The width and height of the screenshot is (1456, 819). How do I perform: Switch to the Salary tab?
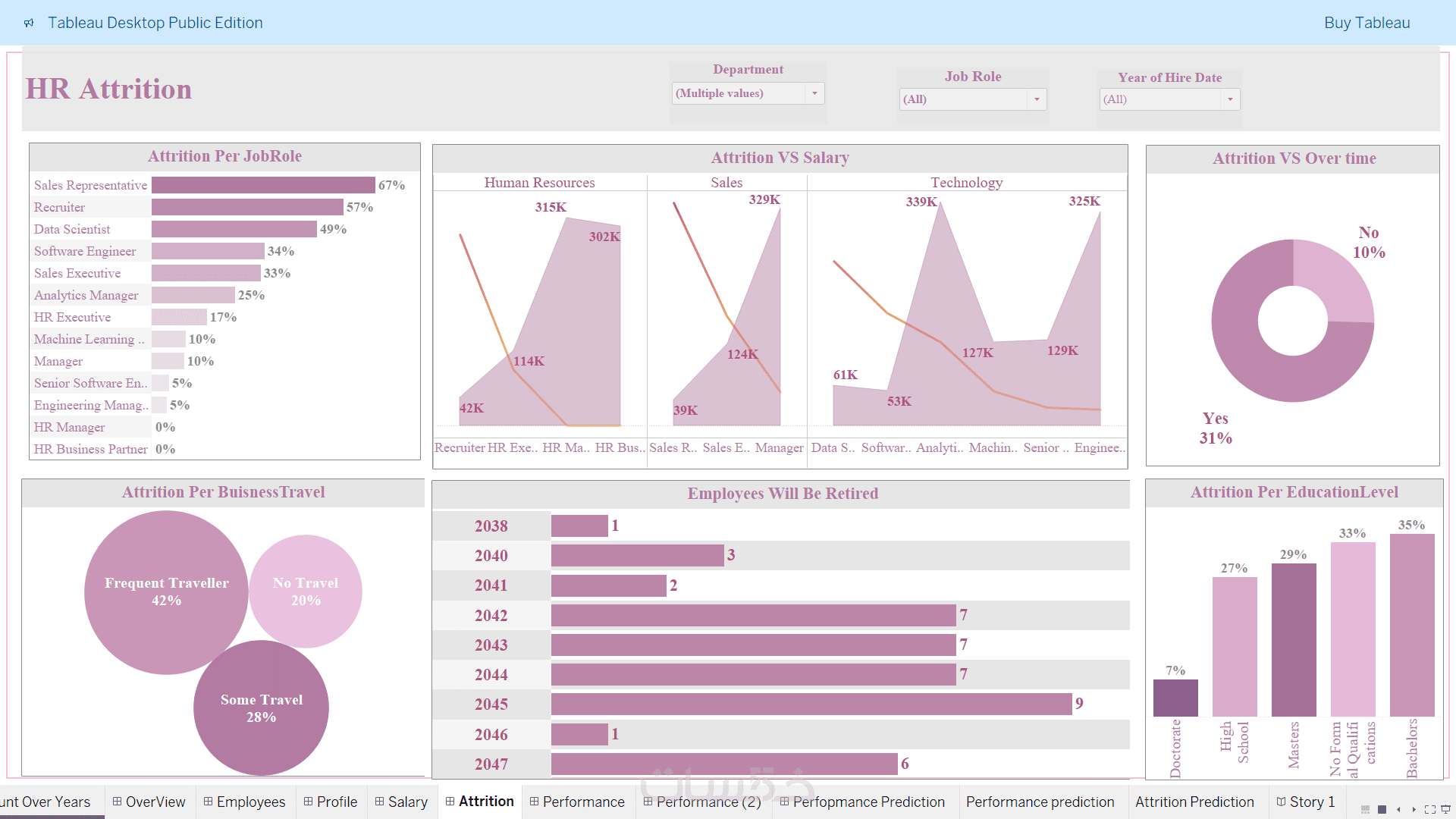[401, 802]
